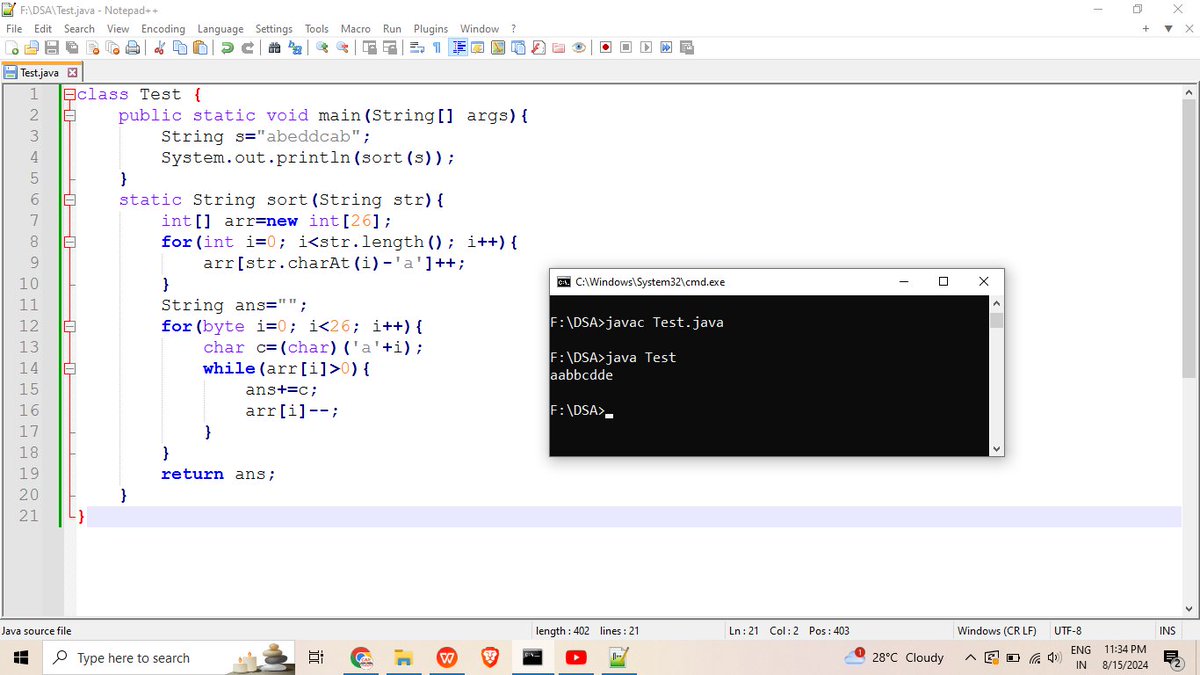Click the Paste clipboard icon
1200x675 pixels.
point(200,48)
